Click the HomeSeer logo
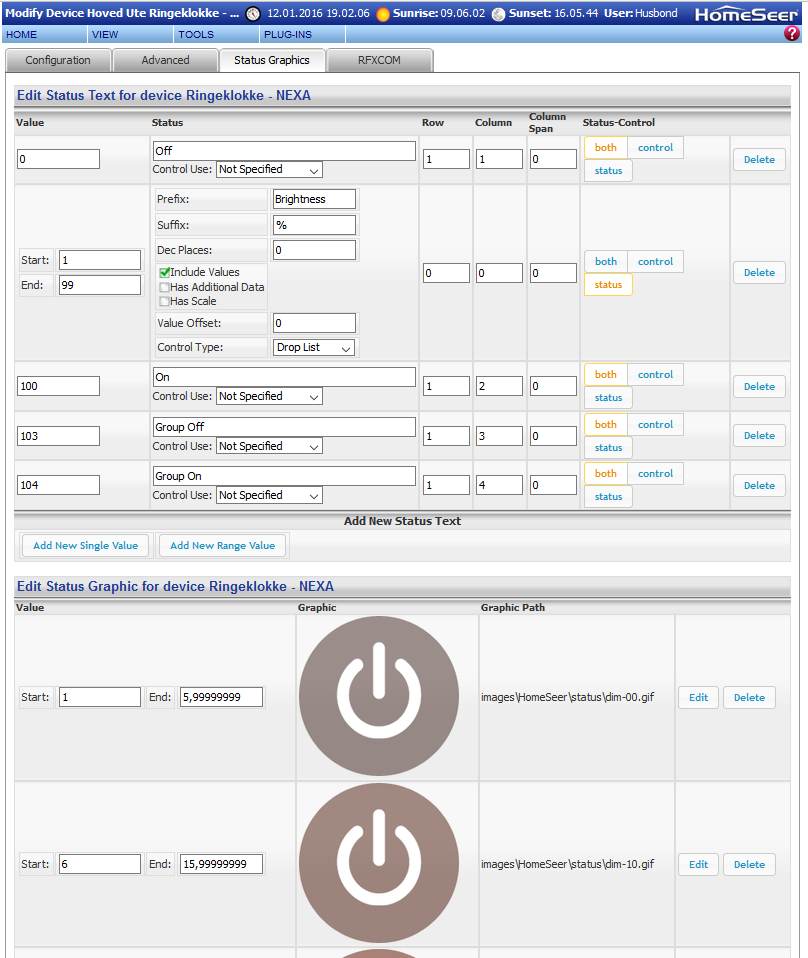The width and height of the screenshot is (808, 958). pos(746,15)
